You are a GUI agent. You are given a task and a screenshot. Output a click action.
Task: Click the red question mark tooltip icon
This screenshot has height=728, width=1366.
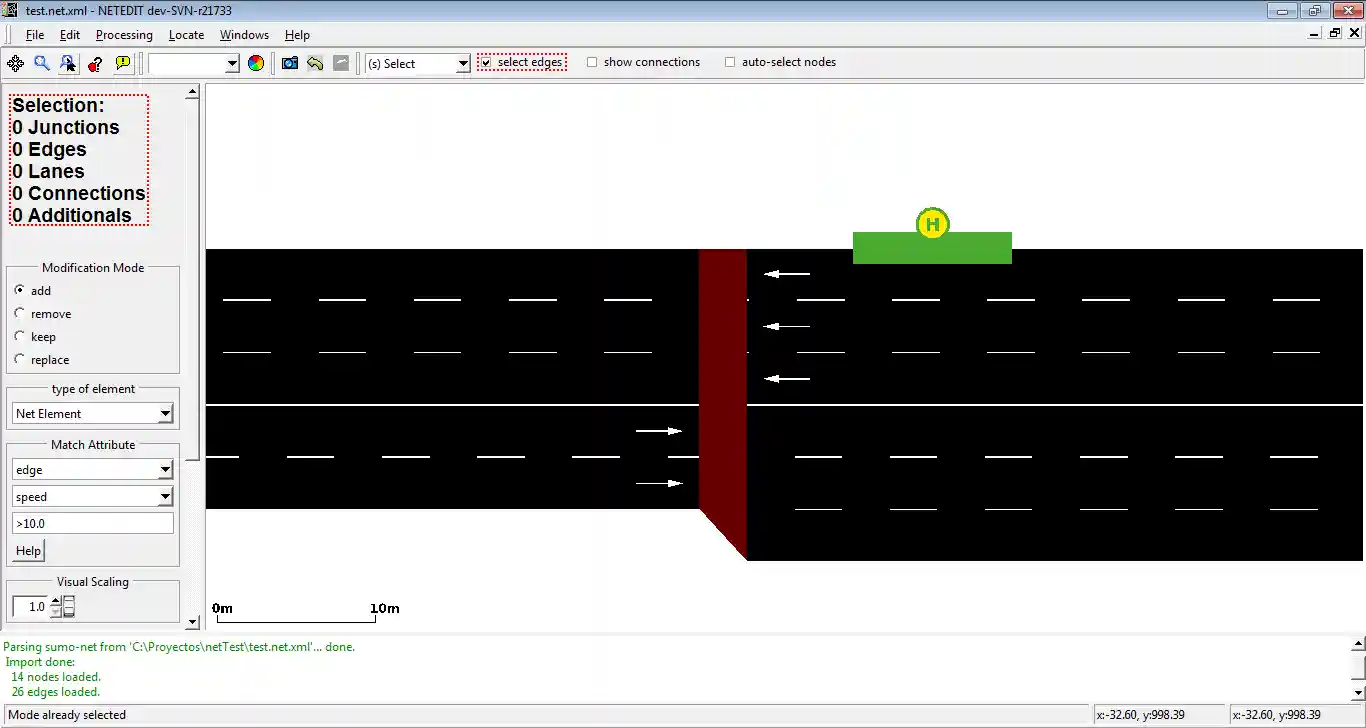point(95,63)
